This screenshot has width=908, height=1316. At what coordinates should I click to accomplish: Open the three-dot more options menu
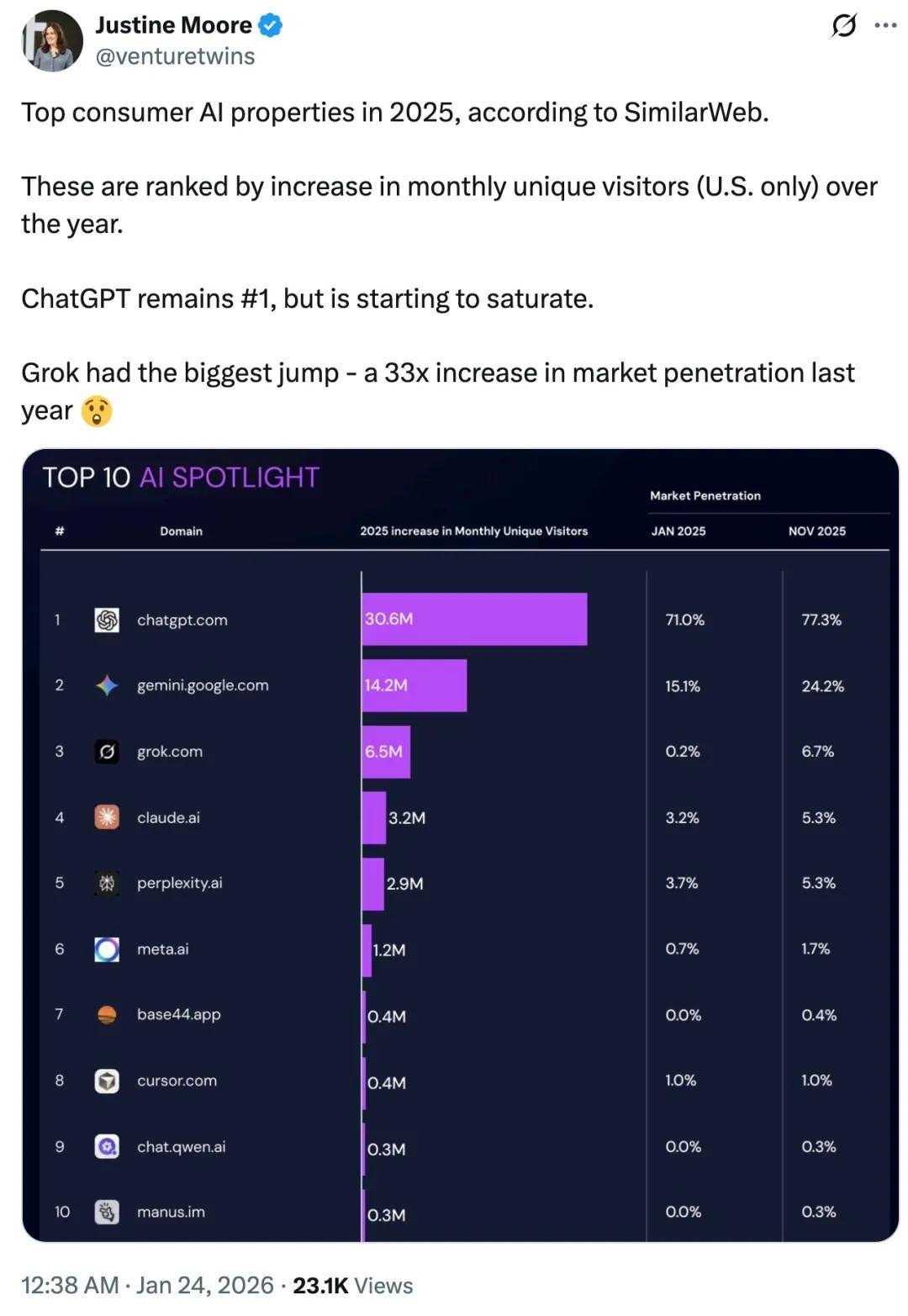[x=885, y=26]
